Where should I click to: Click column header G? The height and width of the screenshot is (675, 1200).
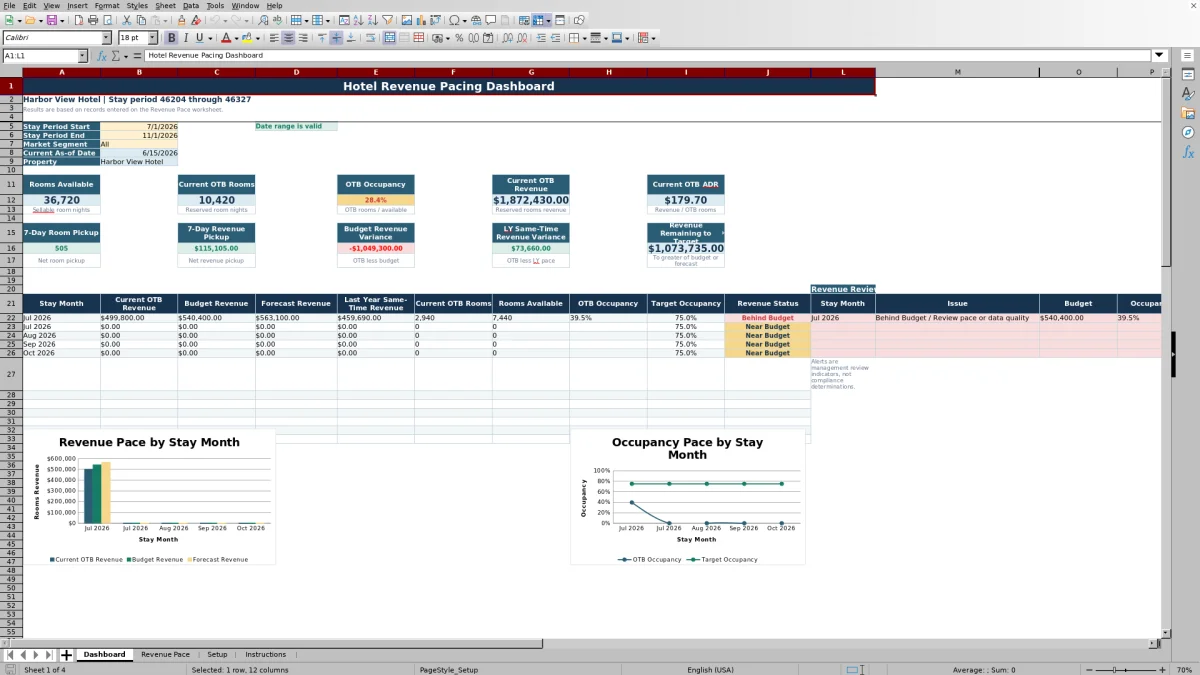pos(531,72)
